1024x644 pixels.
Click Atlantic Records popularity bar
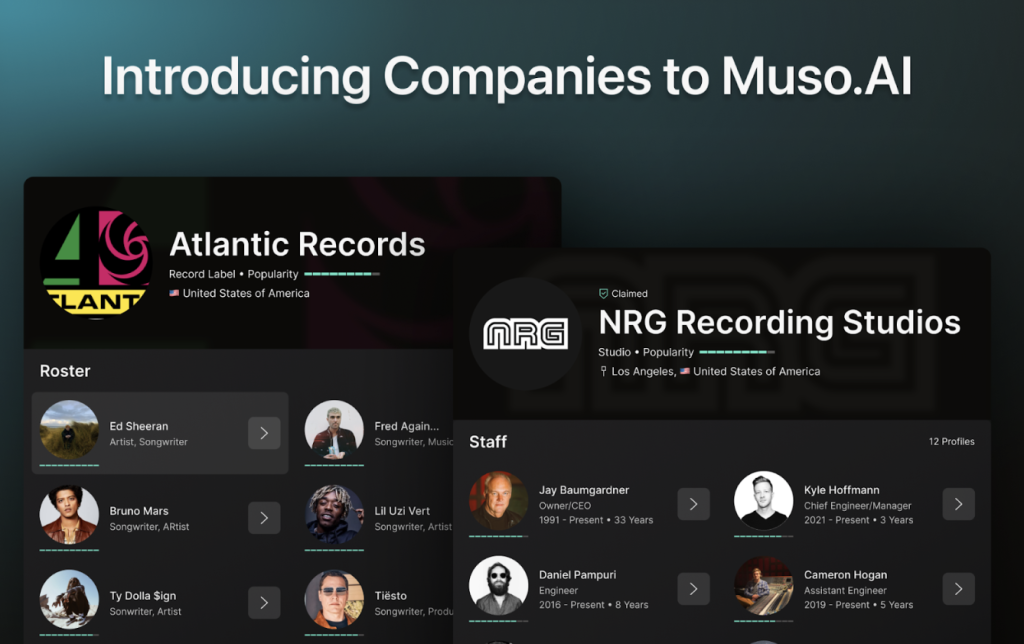342,274
